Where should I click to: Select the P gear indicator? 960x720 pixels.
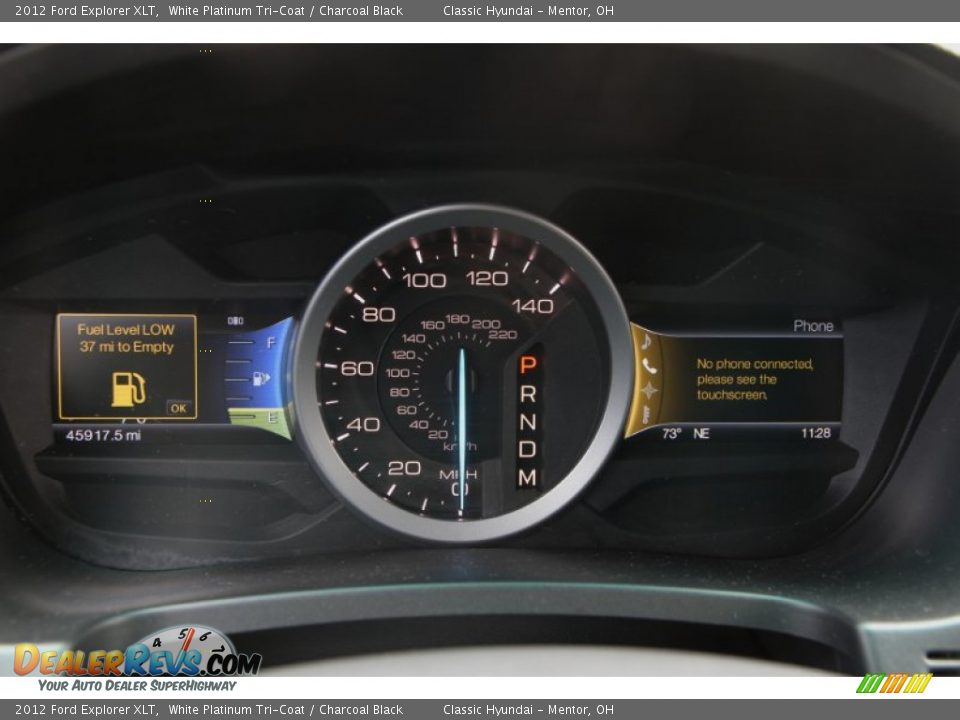(527, 365)
